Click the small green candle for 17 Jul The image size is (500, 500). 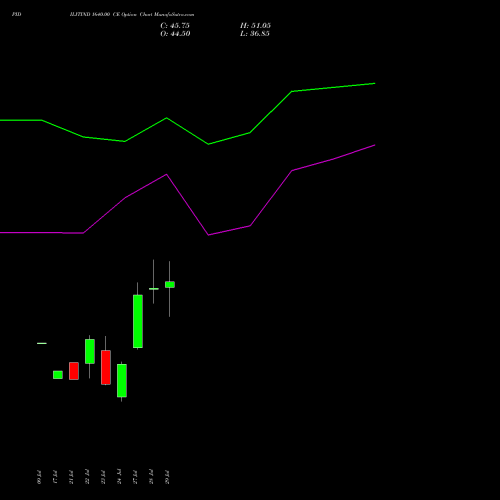[58, 375]
